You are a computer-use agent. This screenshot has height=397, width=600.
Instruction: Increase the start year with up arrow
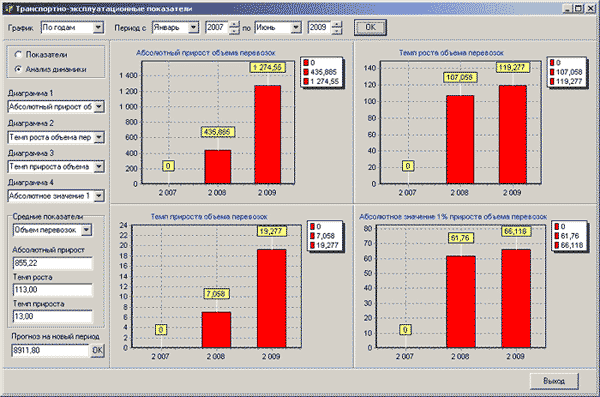coord(234,25)
